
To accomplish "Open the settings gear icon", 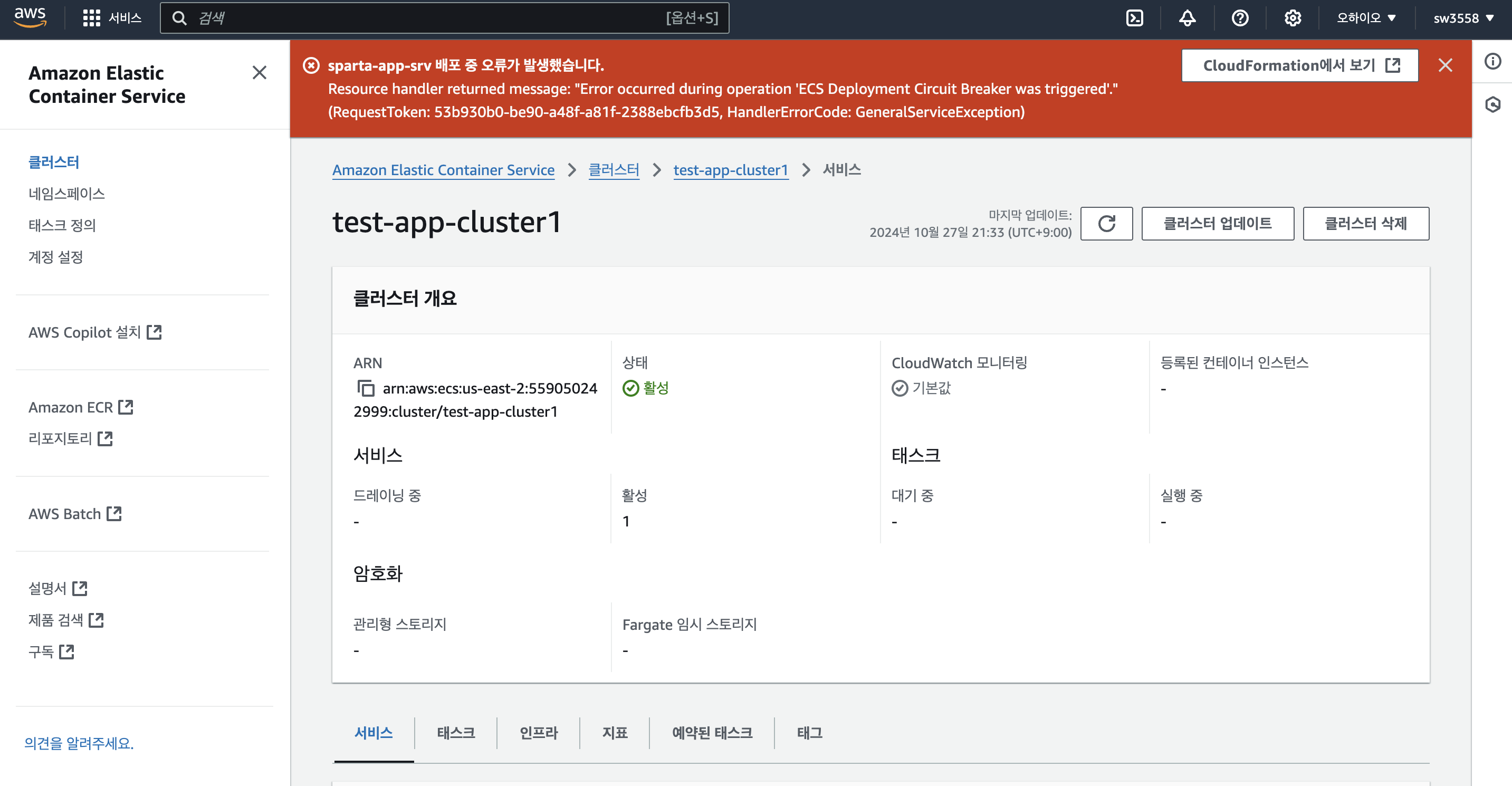I will [1293, 18].
